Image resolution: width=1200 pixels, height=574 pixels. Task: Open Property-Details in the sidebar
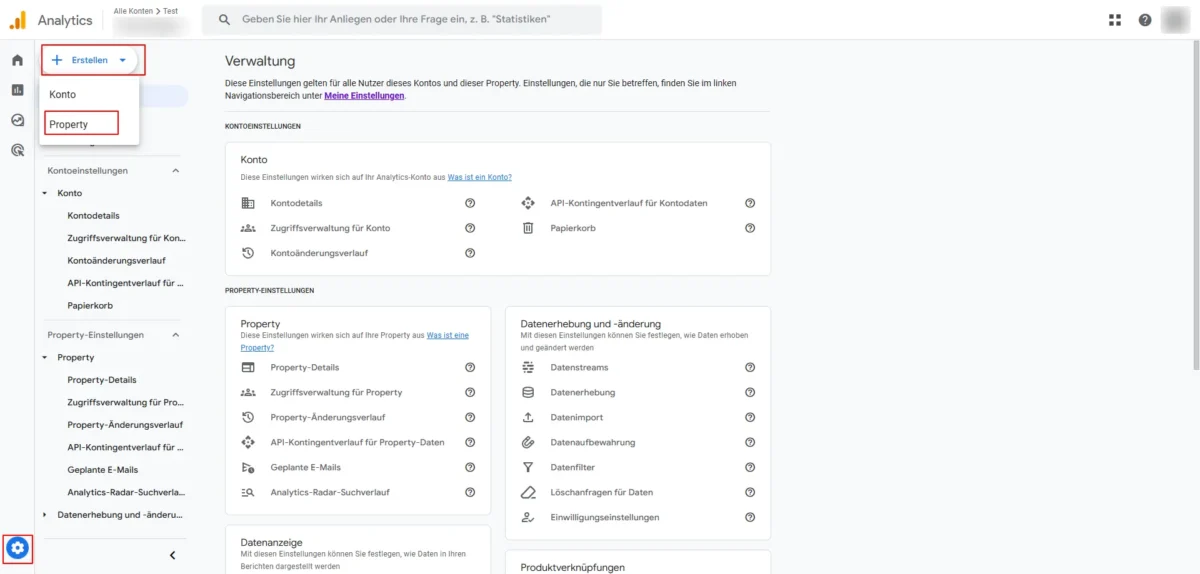click(x=102, y=380)
